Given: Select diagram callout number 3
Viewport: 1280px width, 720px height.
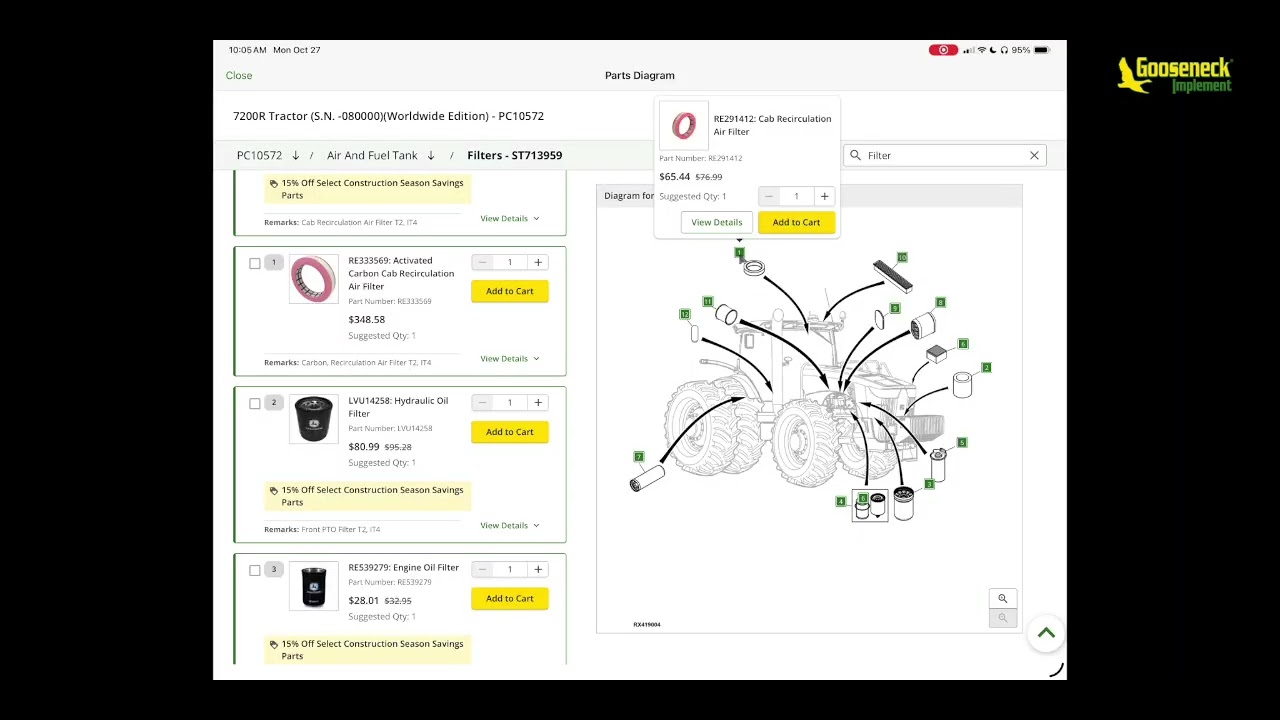Looking at the screenshot, I should pos(929,484).
